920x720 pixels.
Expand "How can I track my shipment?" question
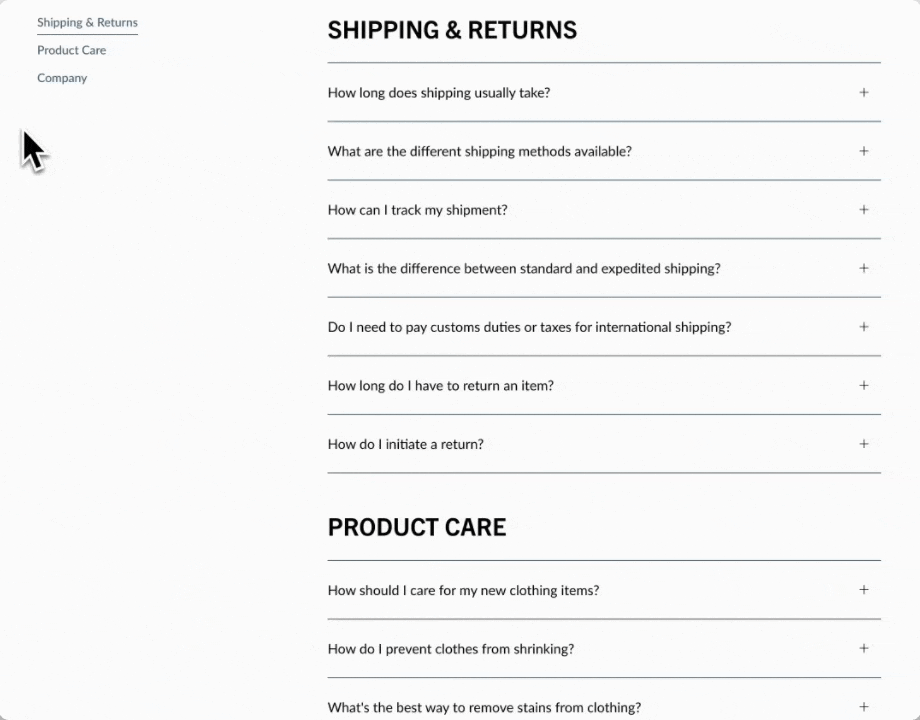coord(417,210)
